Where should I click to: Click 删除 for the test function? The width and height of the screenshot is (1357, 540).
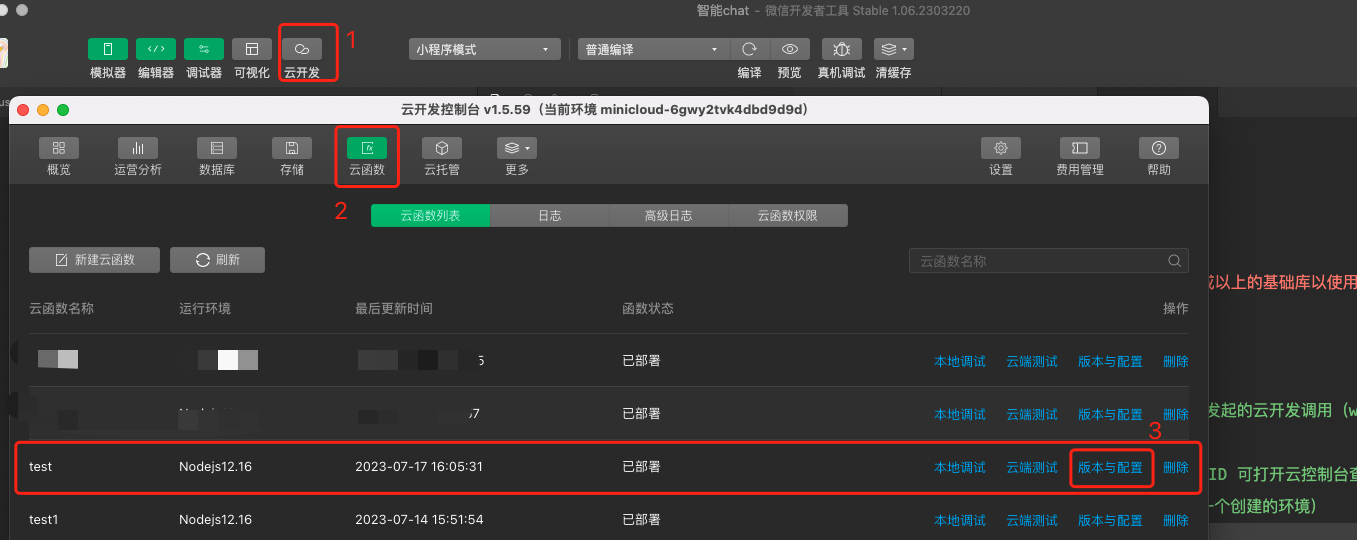point(1176,467)
